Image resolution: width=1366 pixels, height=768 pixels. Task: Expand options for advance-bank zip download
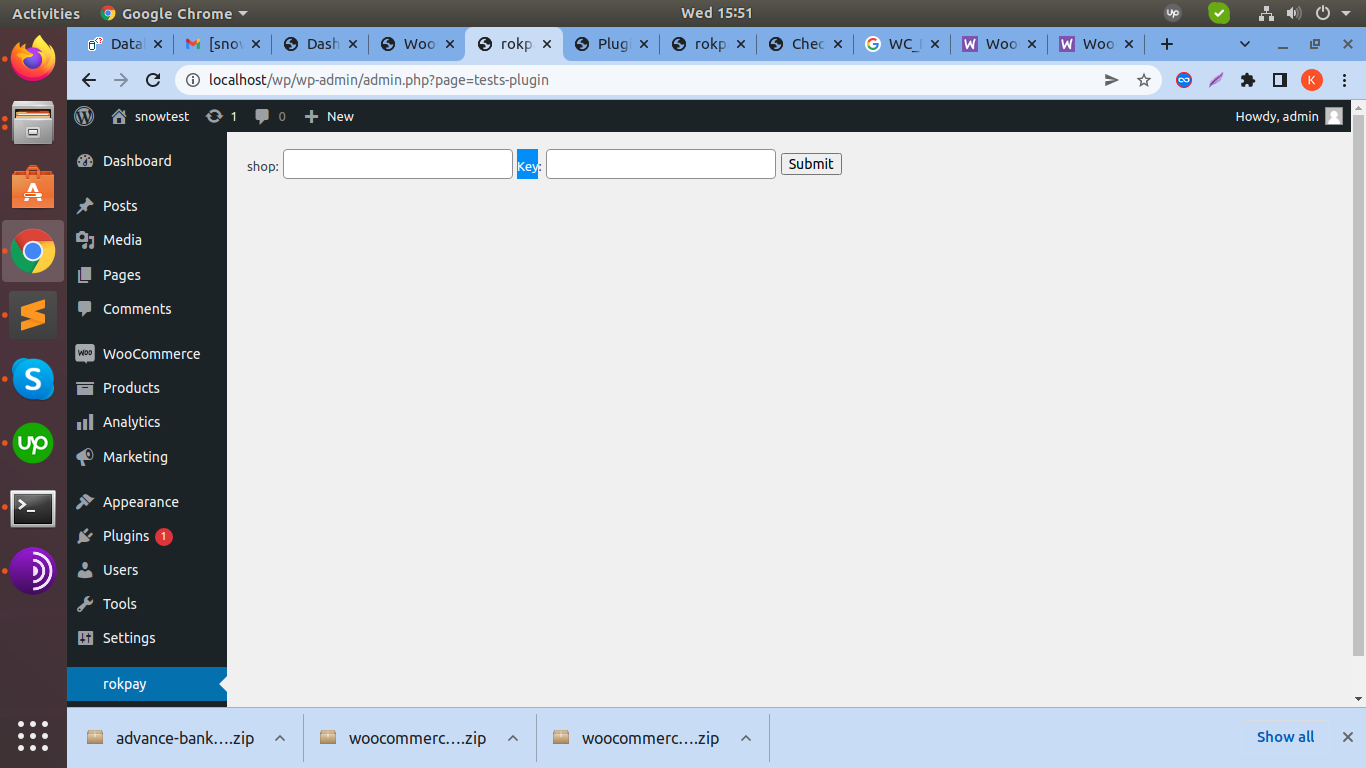[x=280, y=738]
